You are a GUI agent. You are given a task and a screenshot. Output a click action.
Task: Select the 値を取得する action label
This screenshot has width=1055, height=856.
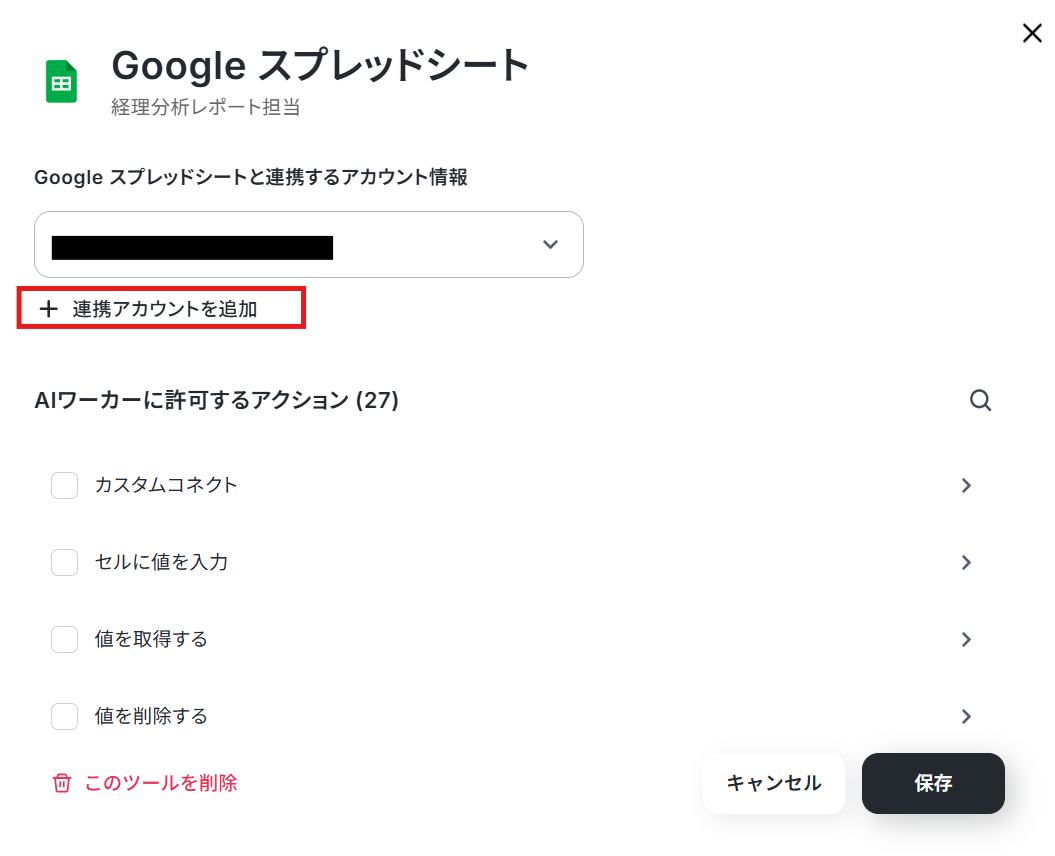point(151,639)
